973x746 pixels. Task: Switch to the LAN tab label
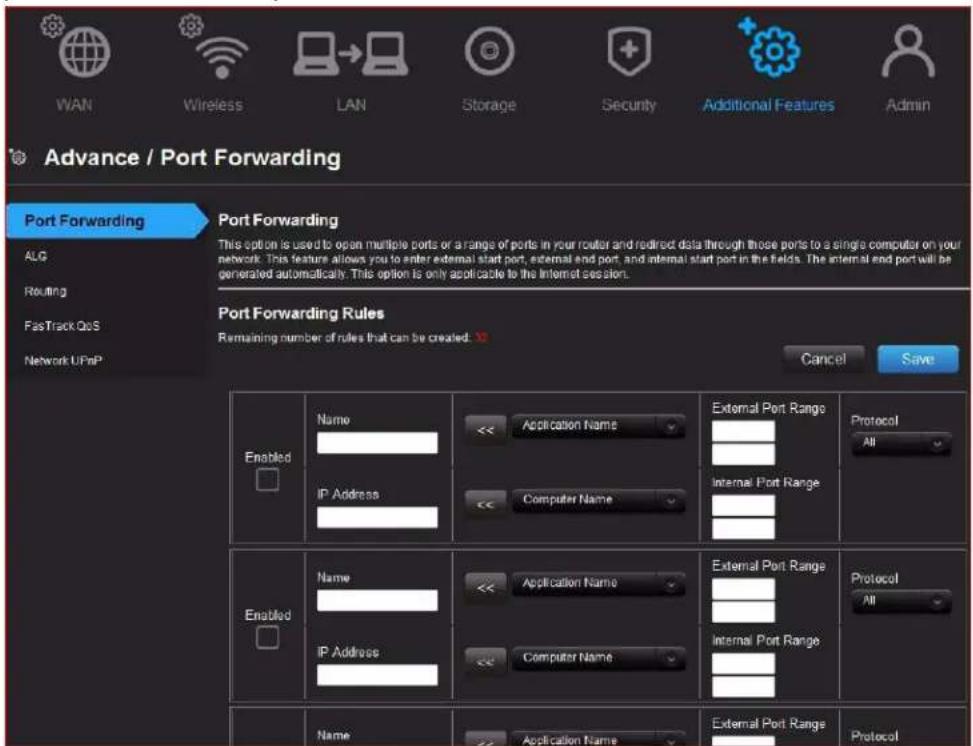(351, 105)
